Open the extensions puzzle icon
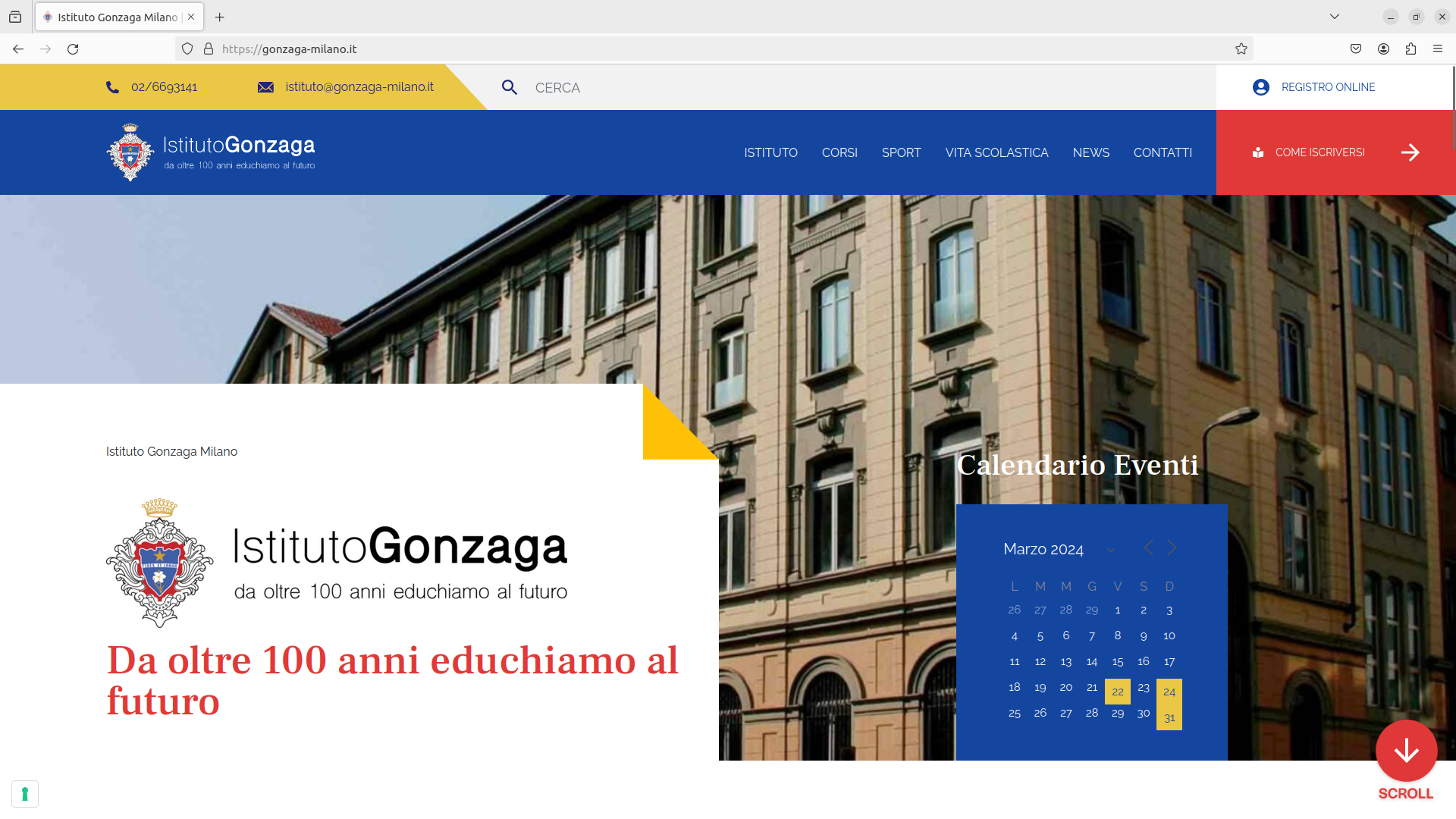 coord(1410,49)
